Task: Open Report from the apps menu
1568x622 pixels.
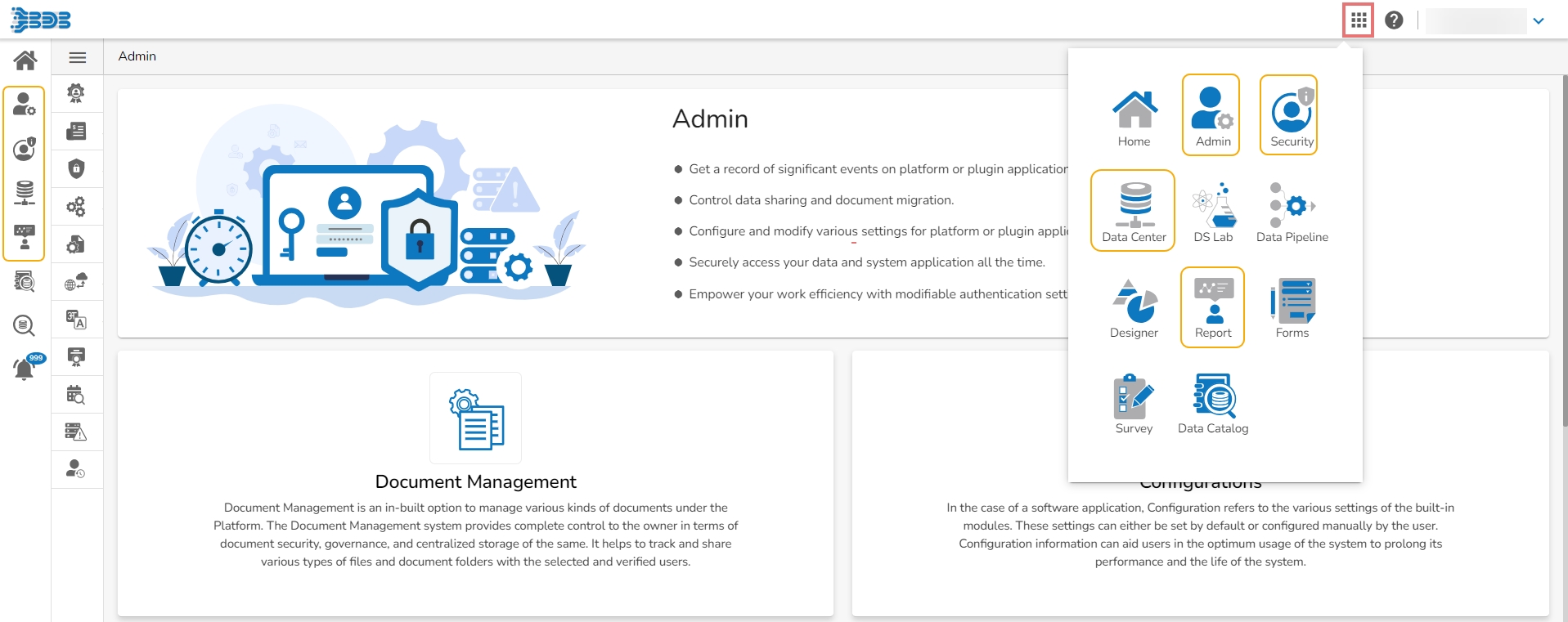Action: 1212,307
